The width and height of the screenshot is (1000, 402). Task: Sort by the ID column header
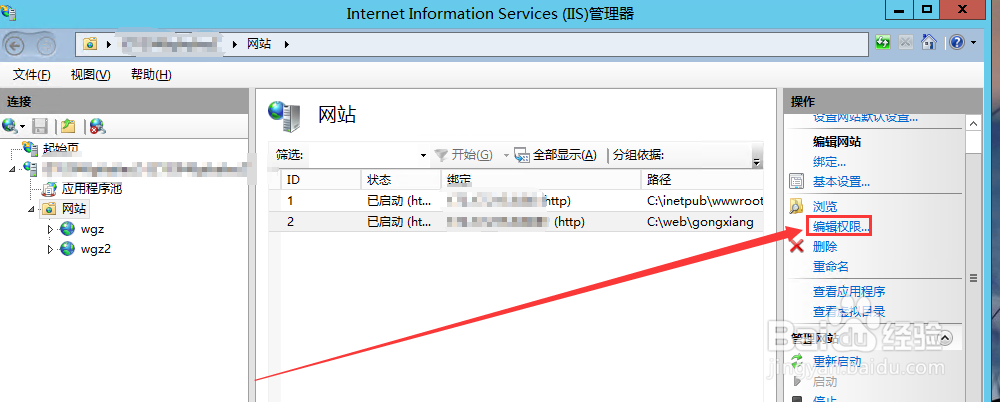[x=321, y=179]
